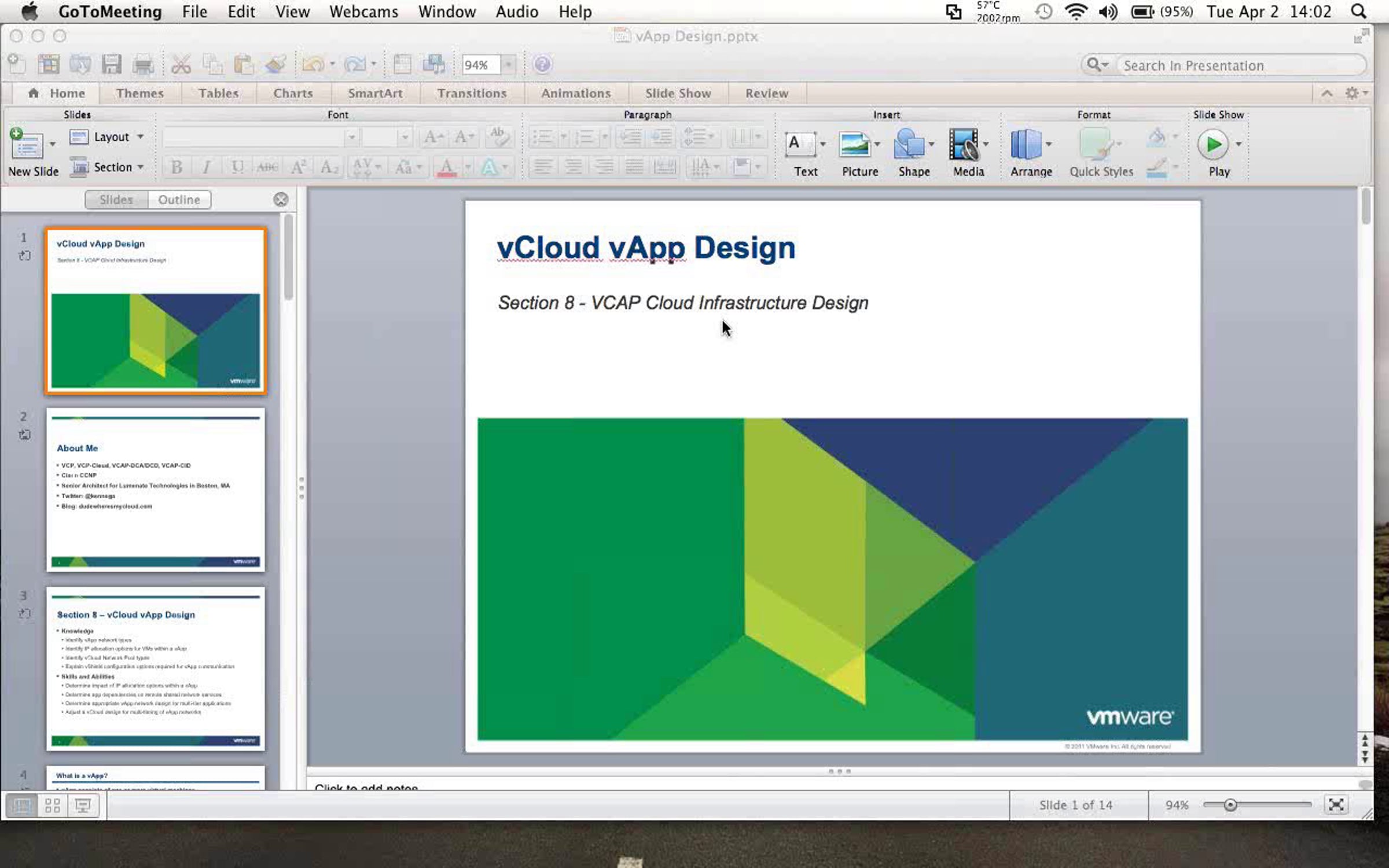1389x868 pixels.
Task: Open Quick Styles gallery
Action: [1095, 144]
